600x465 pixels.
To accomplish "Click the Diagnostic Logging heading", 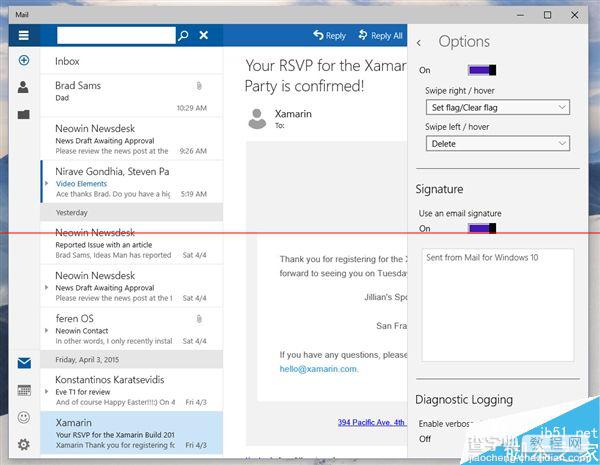I will pos(464,400).
